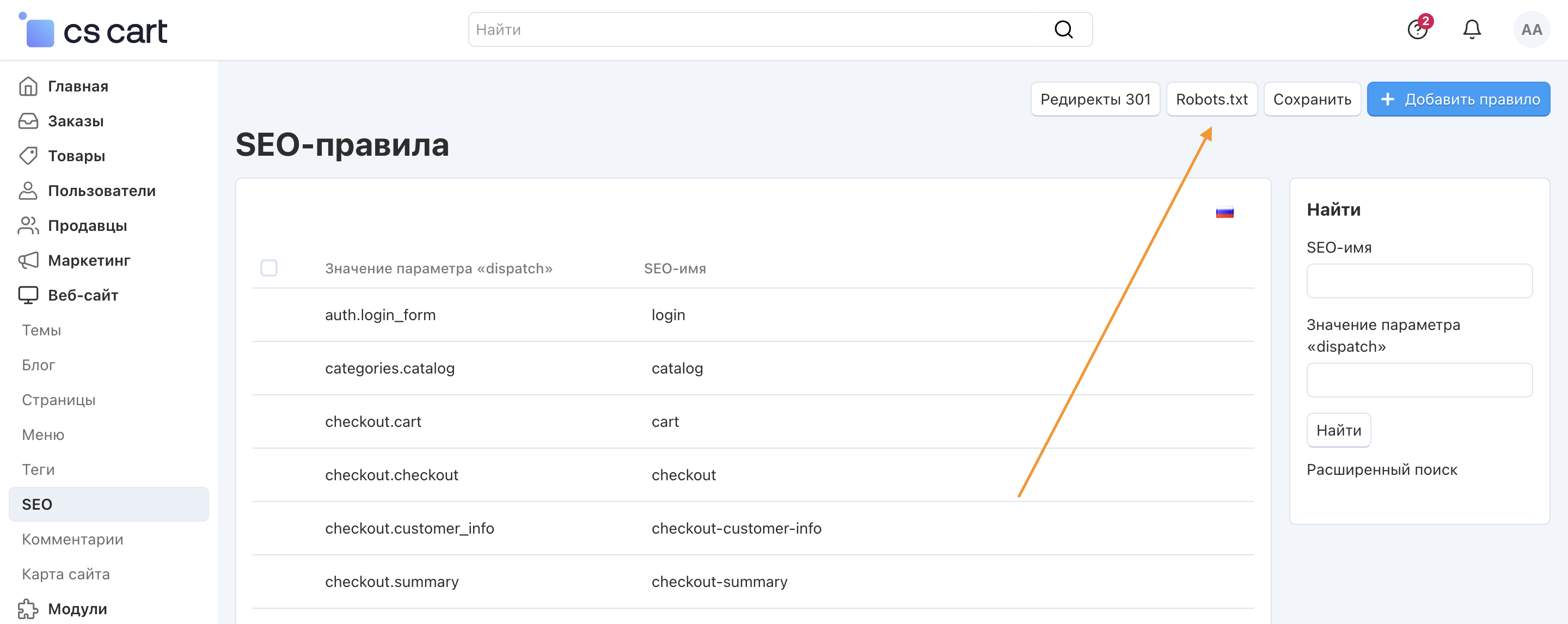Open the notifications bell
The image size is (1568, 624).
coord(1471,29)
